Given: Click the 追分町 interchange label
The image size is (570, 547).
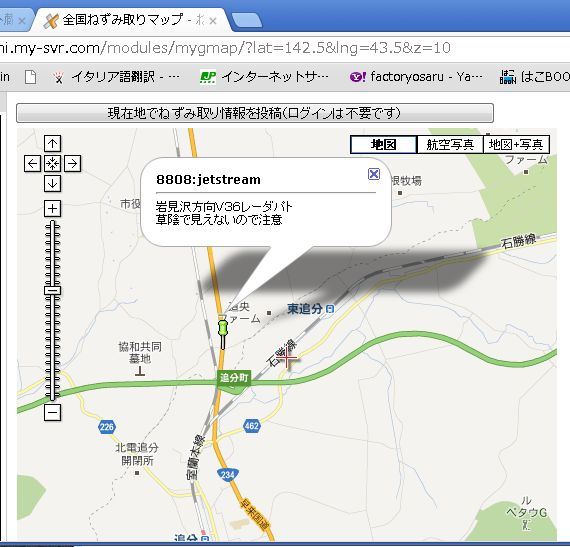Looking at the screenshot, I should click(x=234, y=378).
